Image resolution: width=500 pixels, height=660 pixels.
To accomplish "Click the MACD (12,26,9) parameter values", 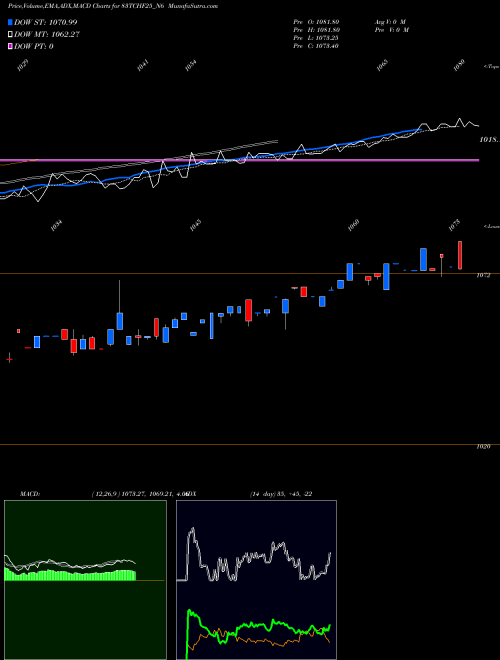I will tap(139, 494).
